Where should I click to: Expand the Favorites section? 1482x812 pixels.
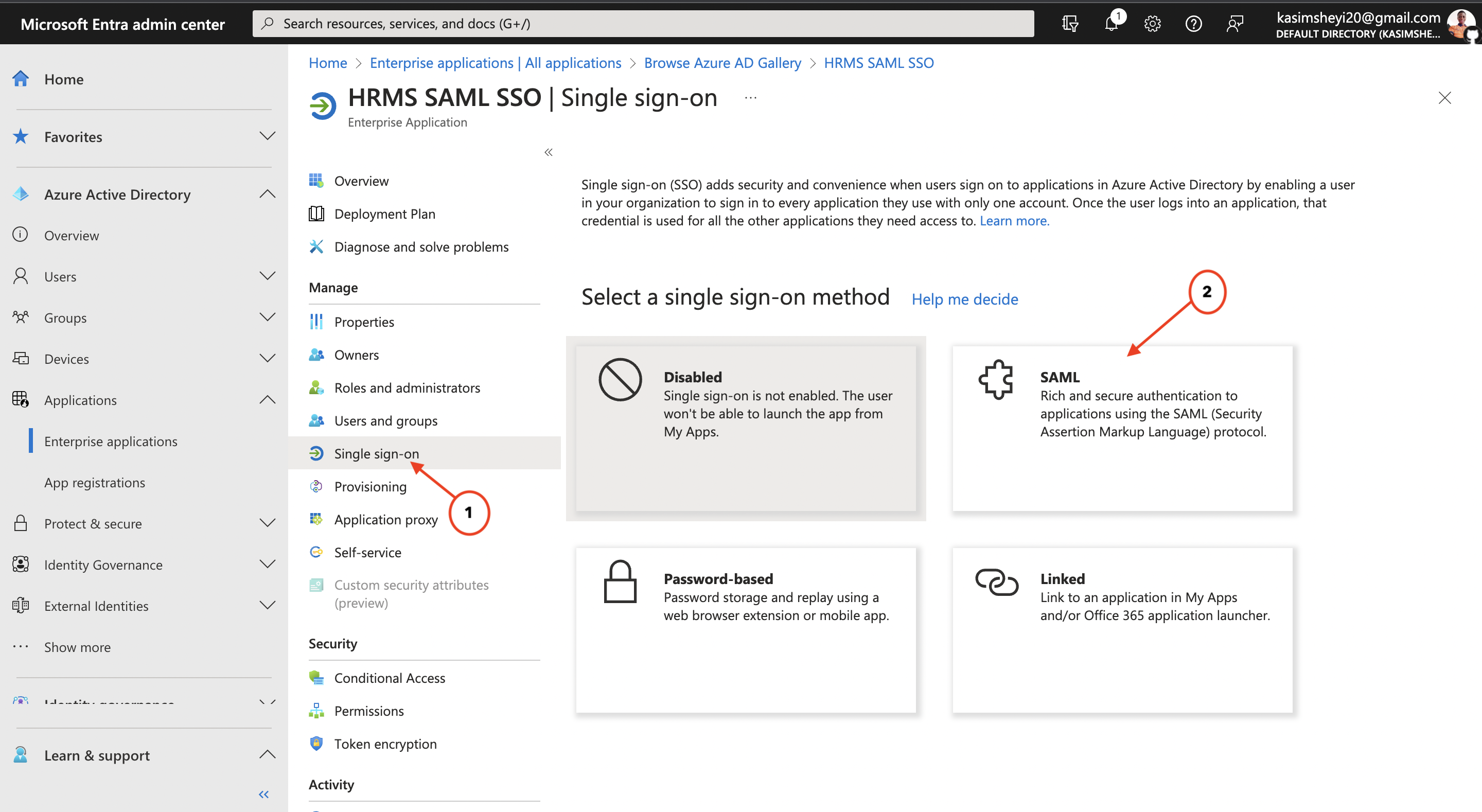point(267,136)
